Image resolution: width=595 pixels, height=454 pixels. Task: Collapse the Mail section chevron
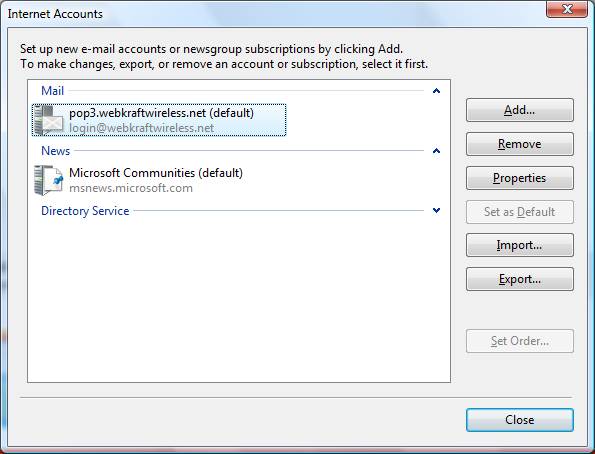tap(436, 91)
